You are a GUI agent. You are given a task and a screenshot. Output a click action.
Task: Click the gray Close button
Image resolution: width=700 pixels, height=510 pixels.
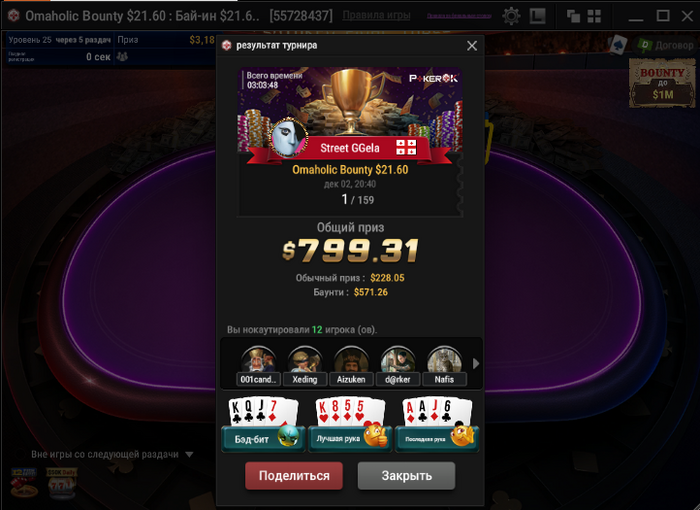coord(406,476)
